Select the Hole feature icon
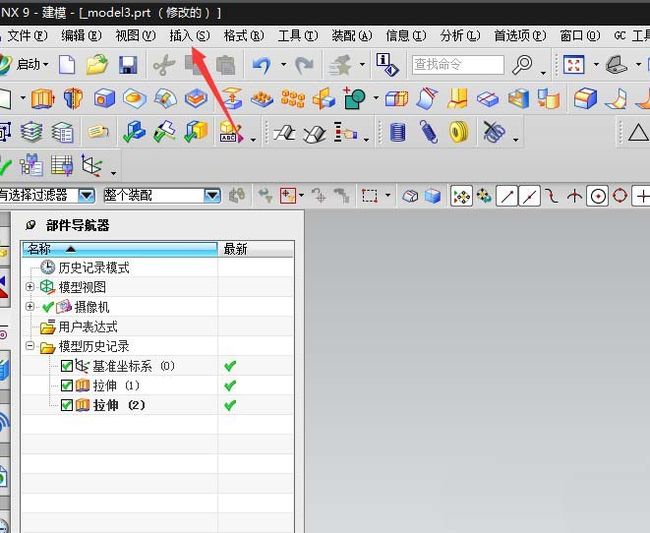The height and width of the screenshot is (533, 650). point(104,99)
